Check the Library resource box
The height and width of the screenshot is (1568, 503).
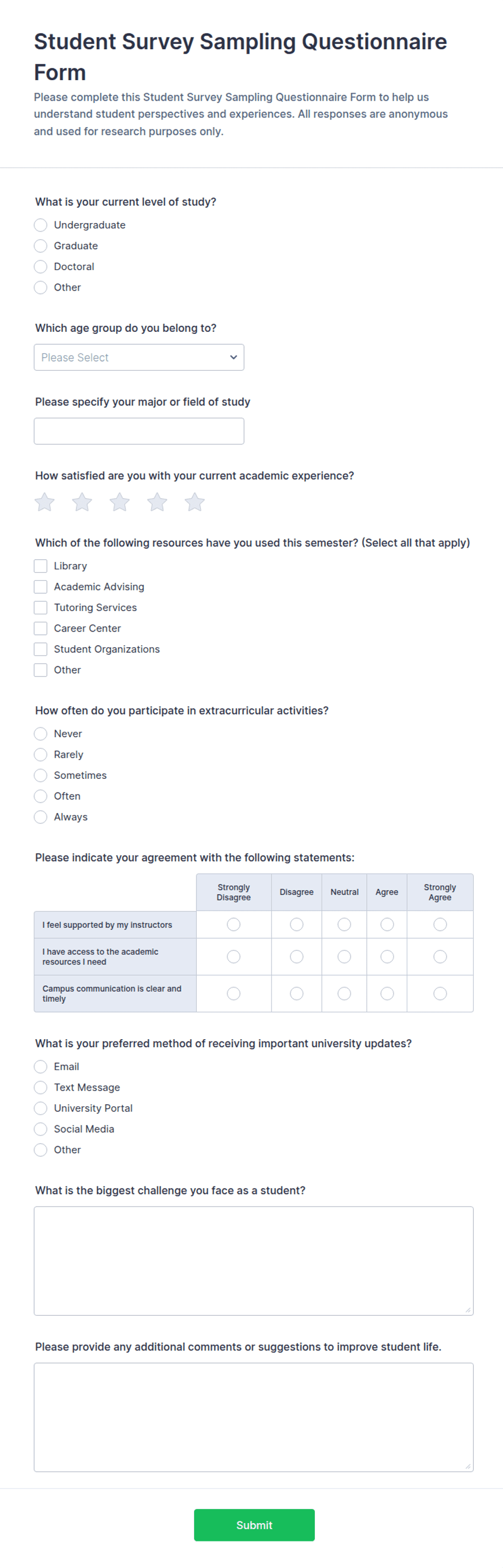tap(41, 566)
